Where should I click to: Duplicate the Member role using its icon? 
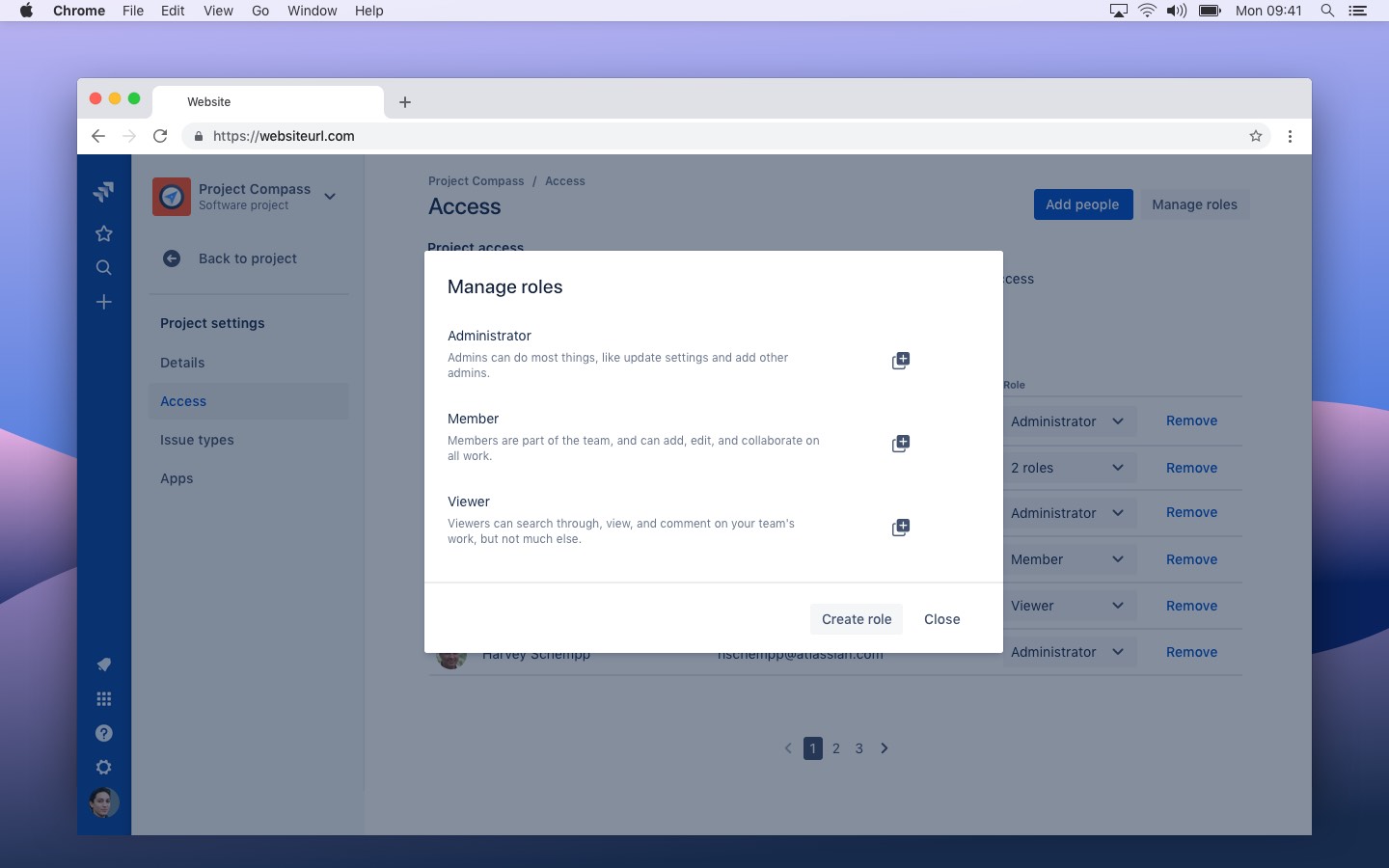pyautogui.click(x=900, y=444)
